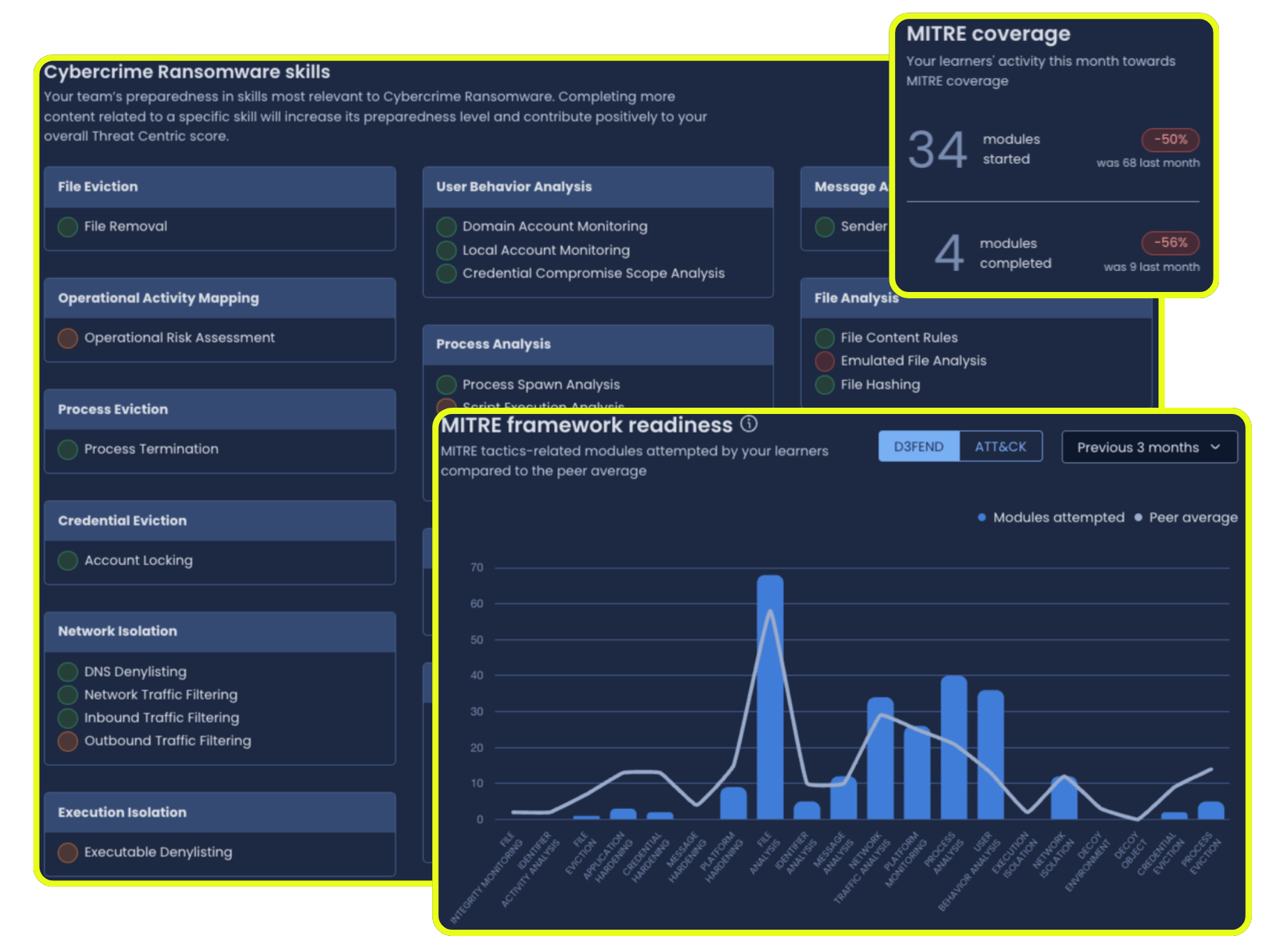Click the tallest File Analysis bar in chart

(x=770, y=697)
